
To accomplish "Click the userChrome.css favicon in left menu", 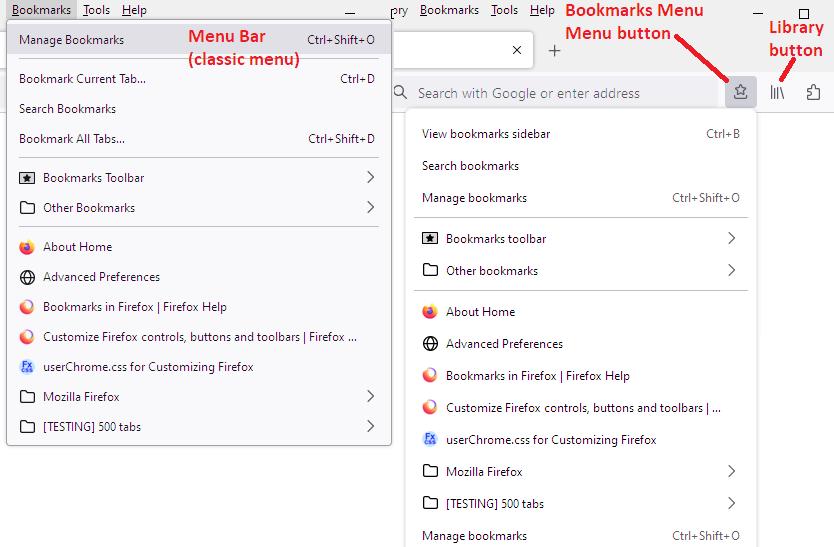I will (x=27, y=367).
